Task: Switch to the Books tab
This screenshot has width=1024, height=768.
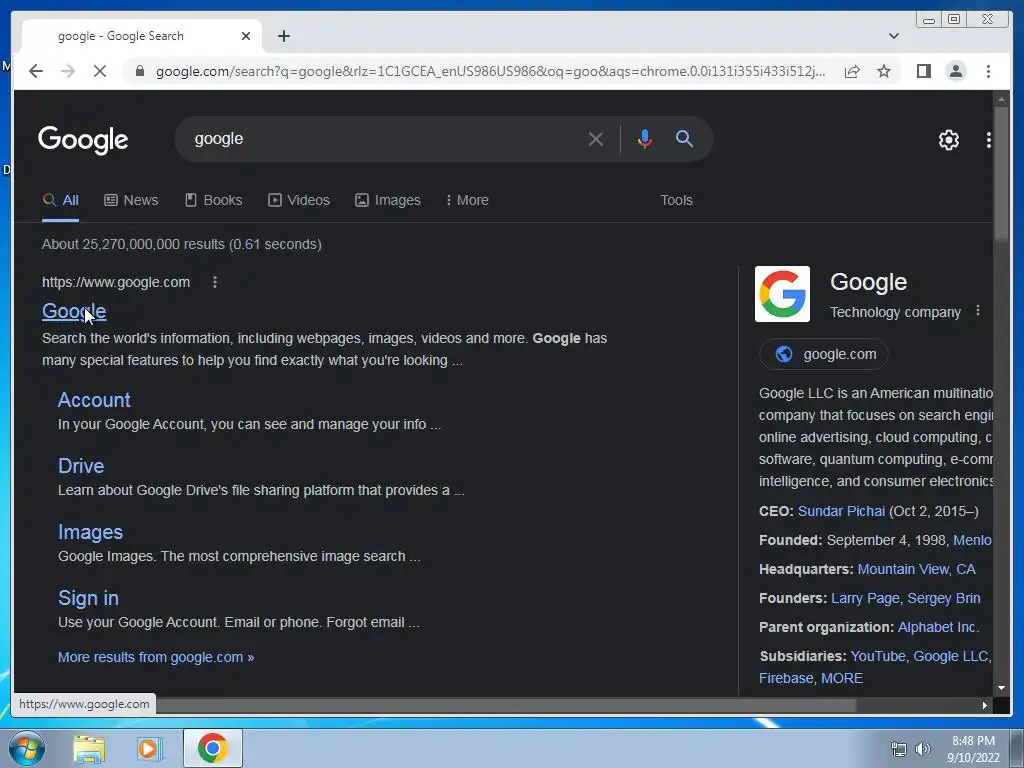Action: (x=214, y=200)
